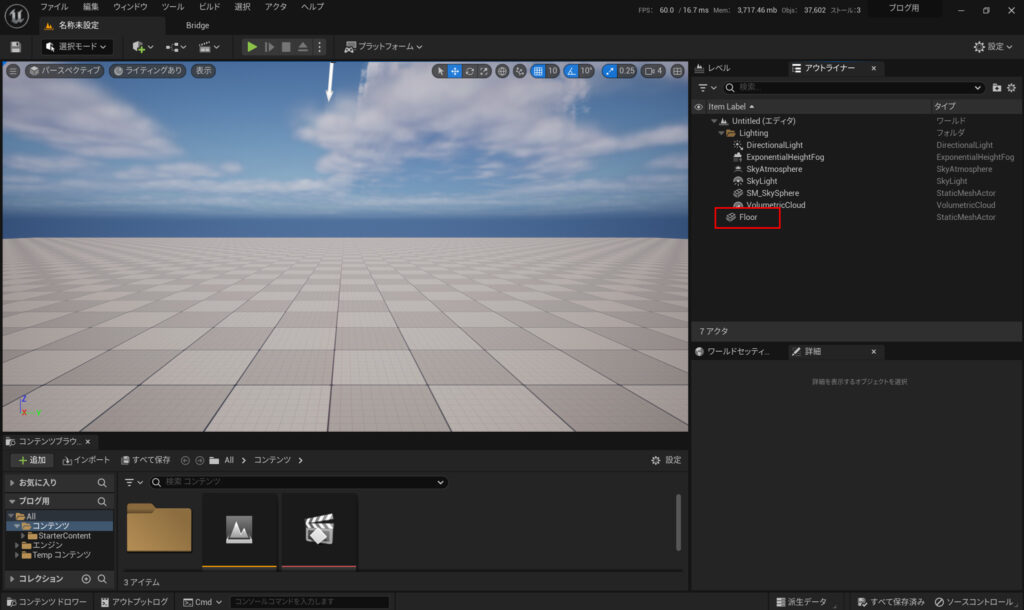This screenshot has height=610, width=1024.
Task: Toggle rotation angle snapping
Action: click(x=572, y=71)
